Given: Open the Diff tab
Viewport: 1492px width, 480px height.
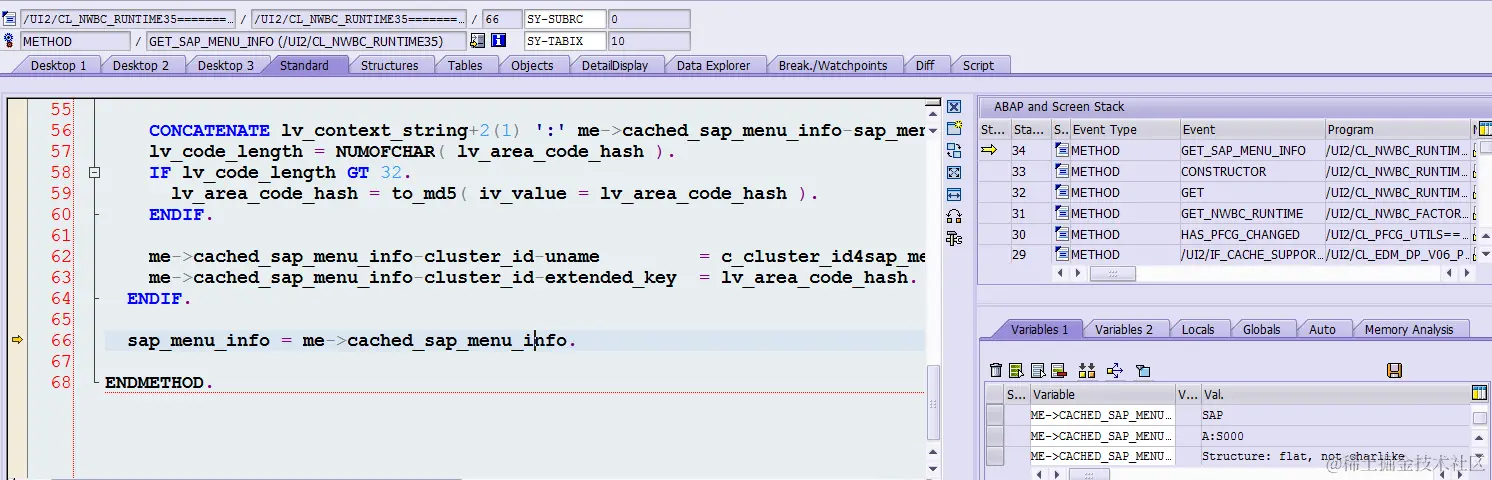Looking at the screenshot, I should [x=925, y=65].
